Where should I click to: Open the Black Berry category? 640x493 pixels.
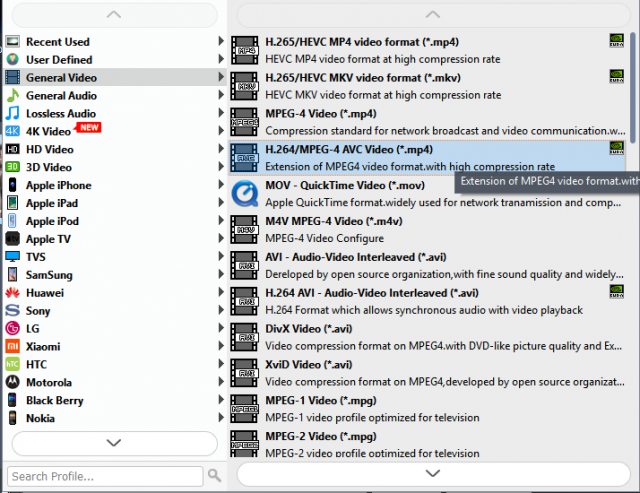[115, 400]
